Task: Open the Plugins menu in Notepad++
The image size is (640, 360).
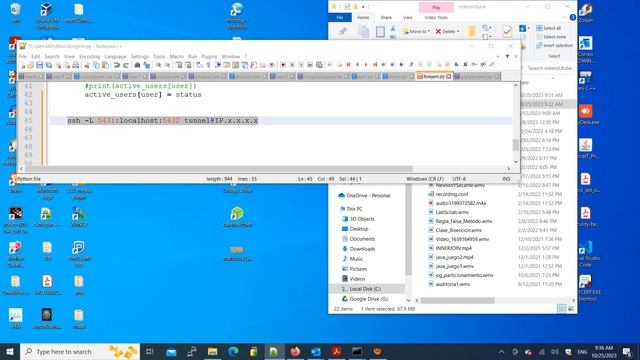Action: click(x=209, y=56)
